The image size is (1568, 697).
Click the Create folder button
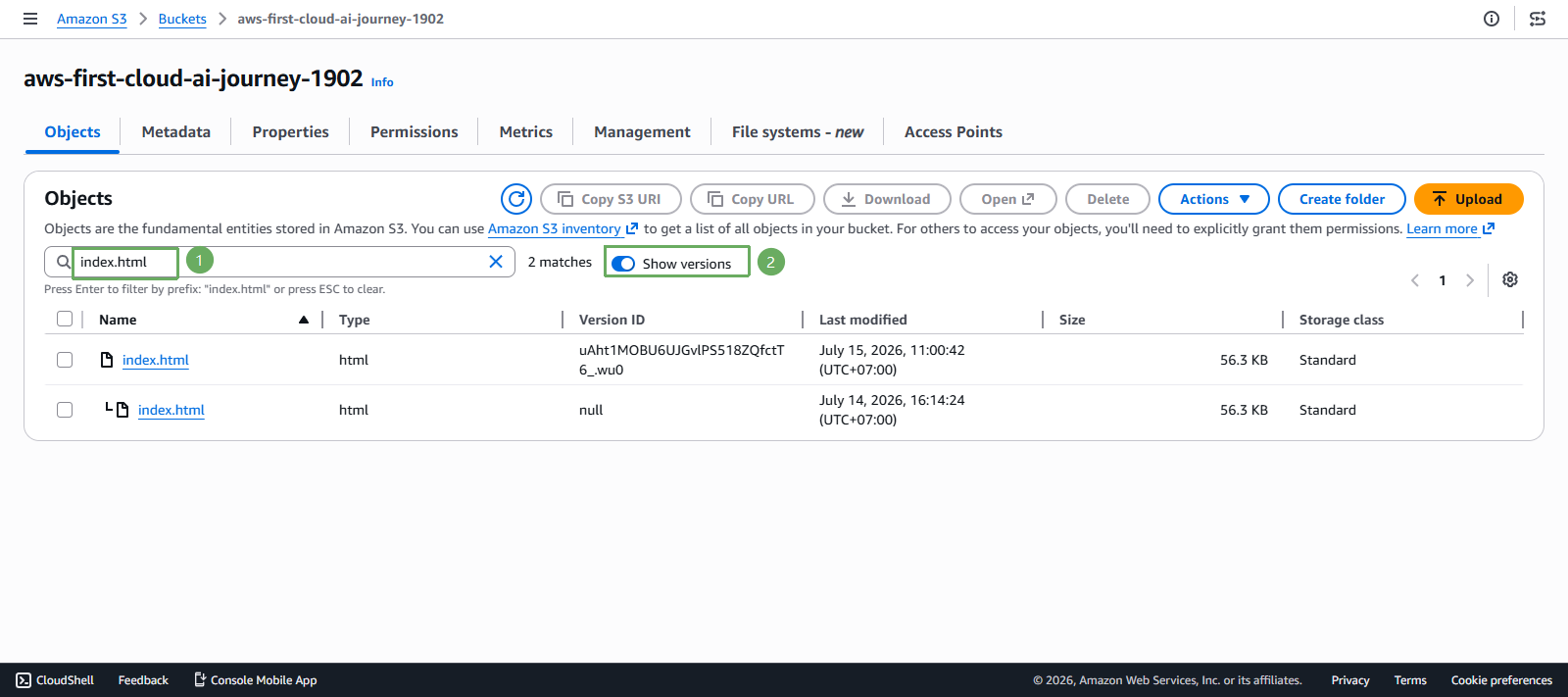[1342, 199]
